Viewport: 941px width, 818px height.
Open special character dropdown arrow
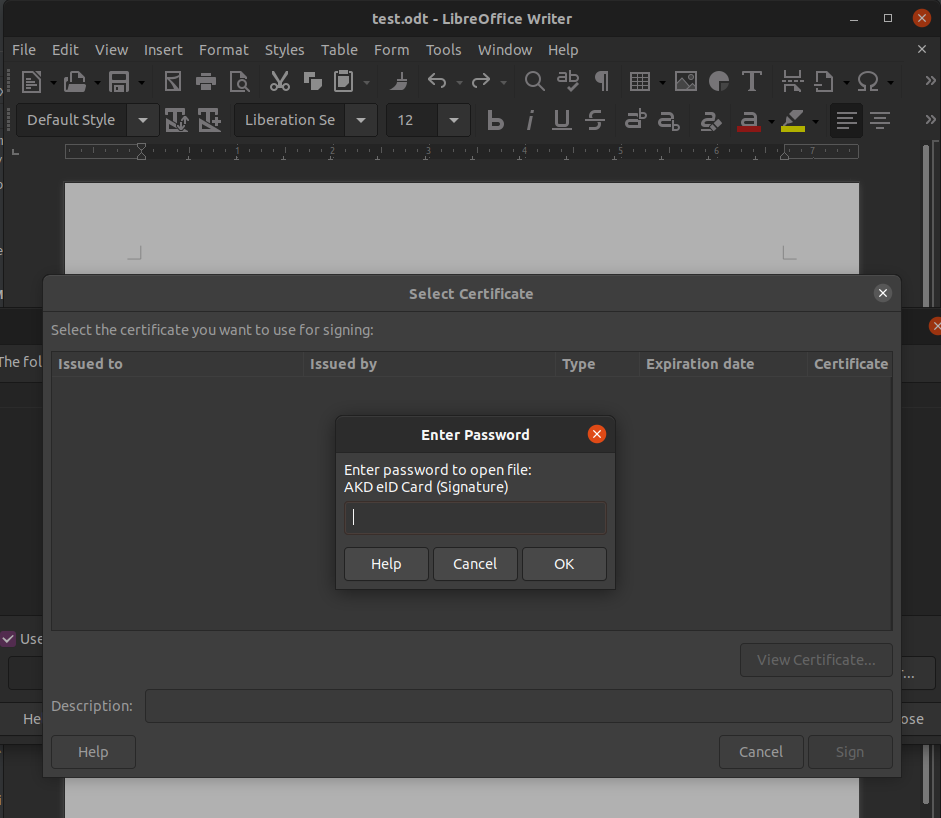click(891, 83)
